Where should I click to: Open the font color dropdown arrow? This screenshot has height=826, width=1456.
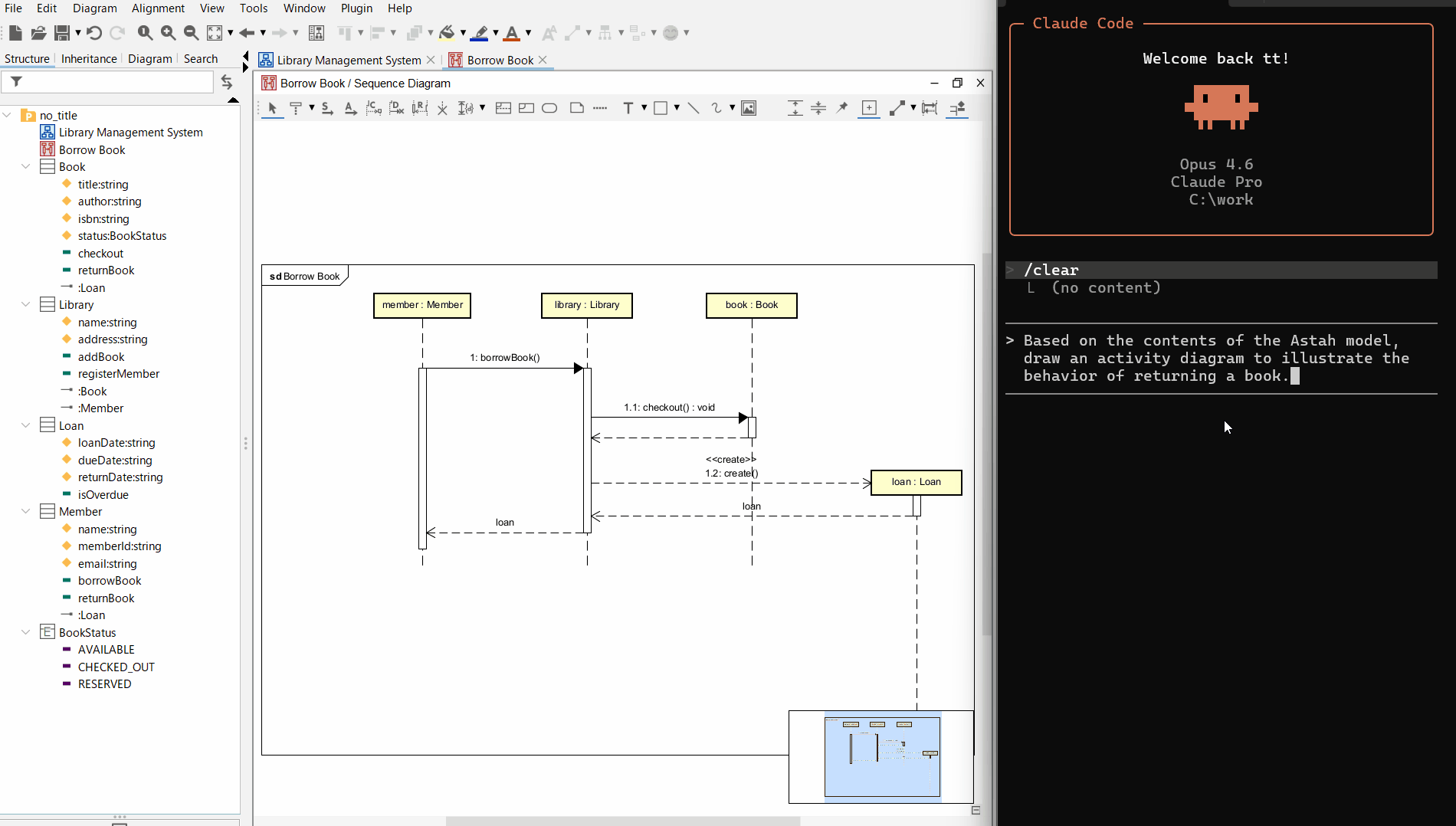(x=526, y=34)
